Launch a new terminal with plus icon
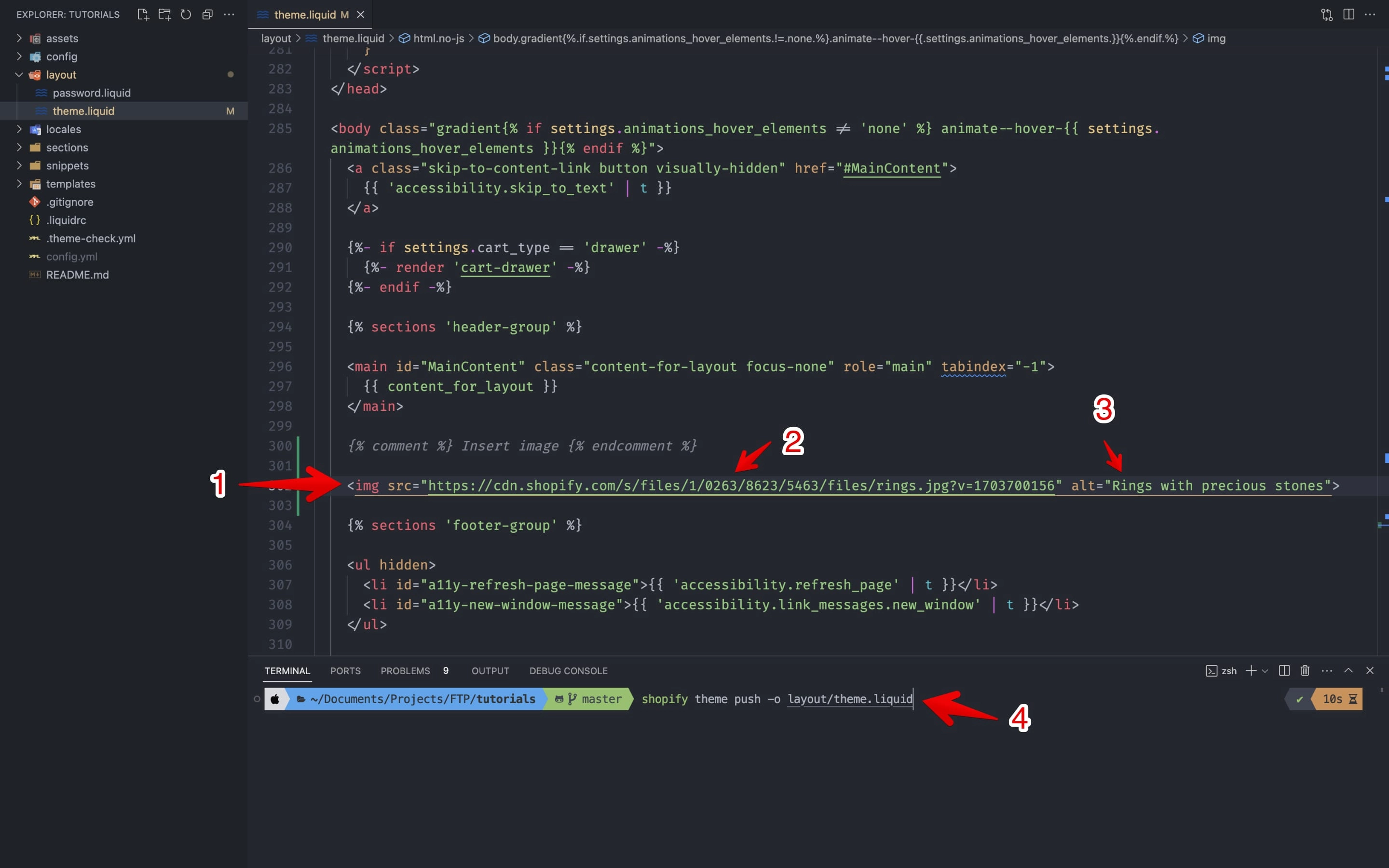The image size is (1389, 868). pos(1251,670)
